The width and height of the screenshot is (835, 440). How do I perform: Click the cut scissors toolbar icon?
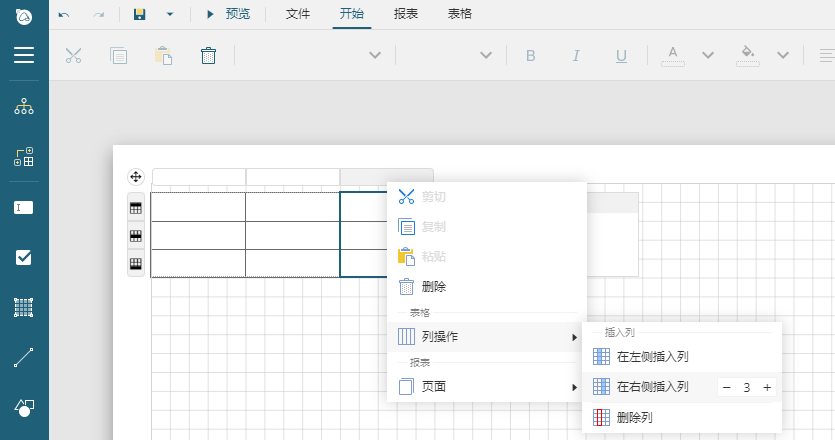[73, 55]
